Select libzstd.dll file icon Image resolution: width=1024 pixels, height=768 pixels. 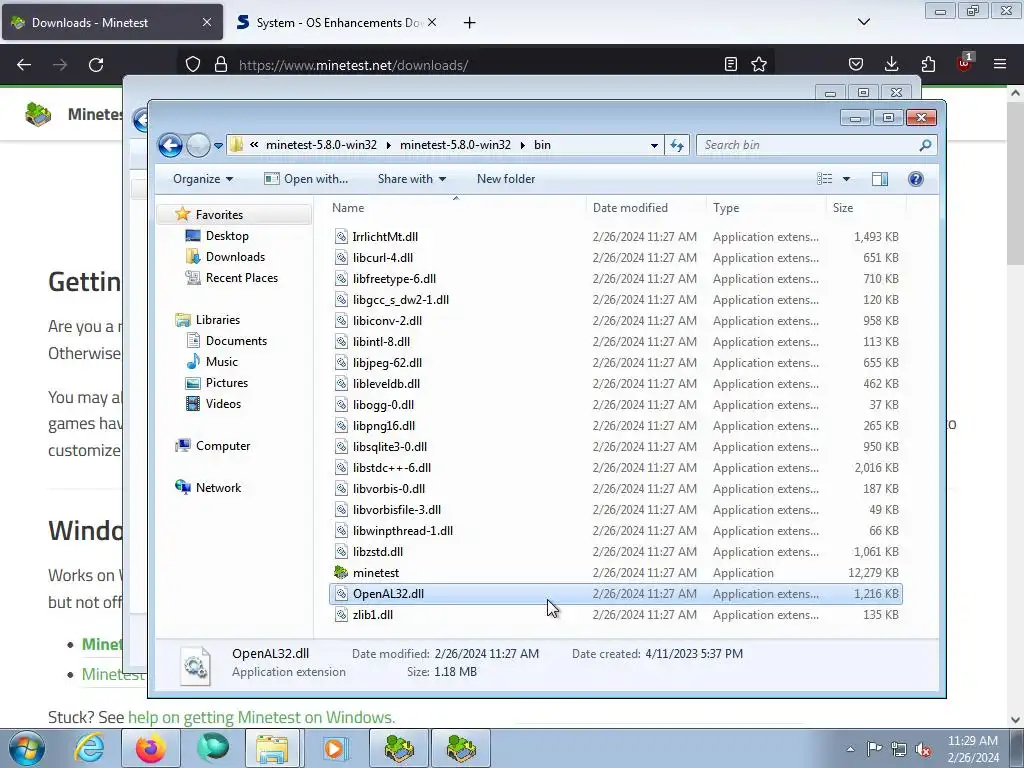[341, 552]
